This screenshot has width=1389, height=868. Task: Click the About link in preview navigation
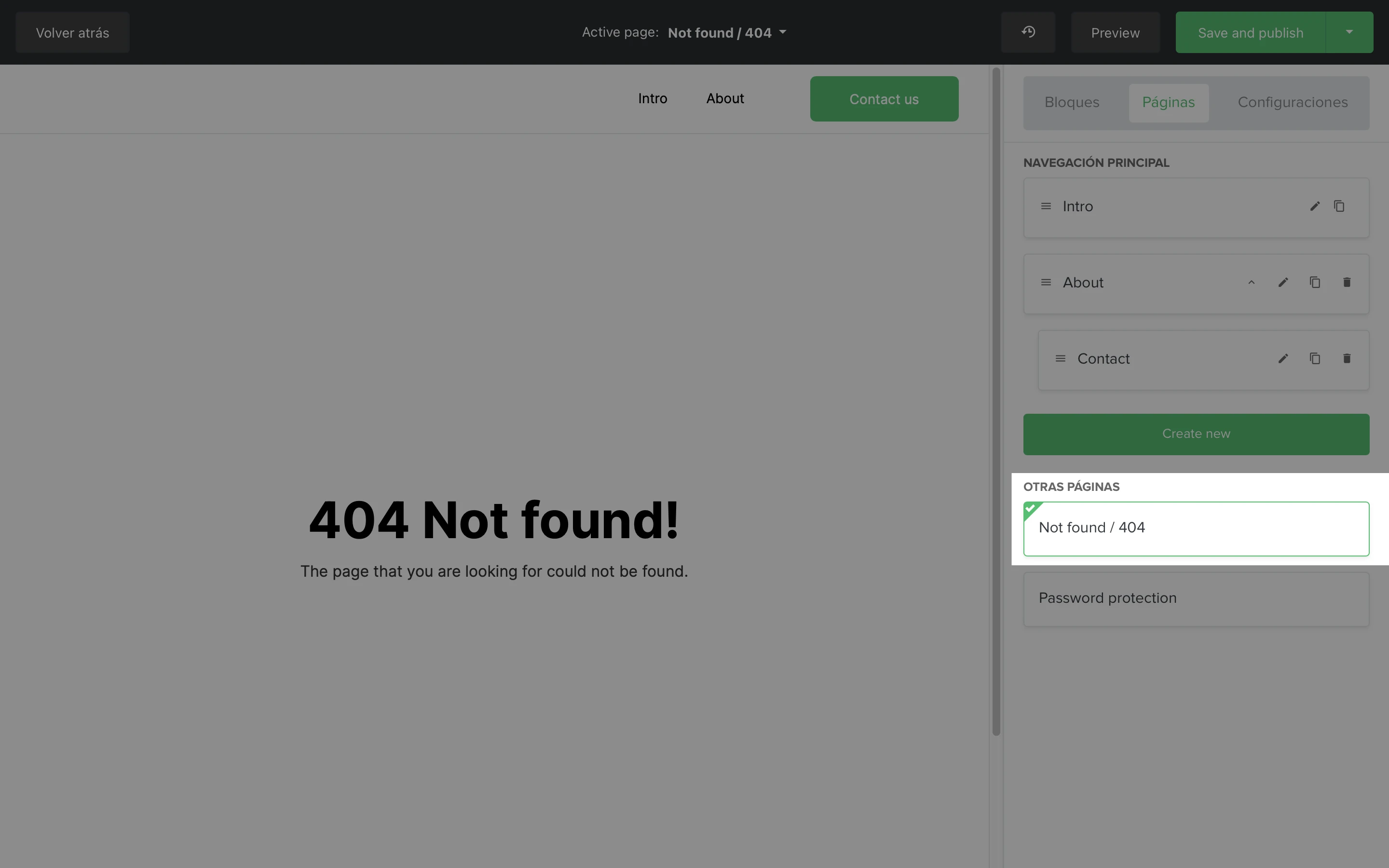(725, 99)
